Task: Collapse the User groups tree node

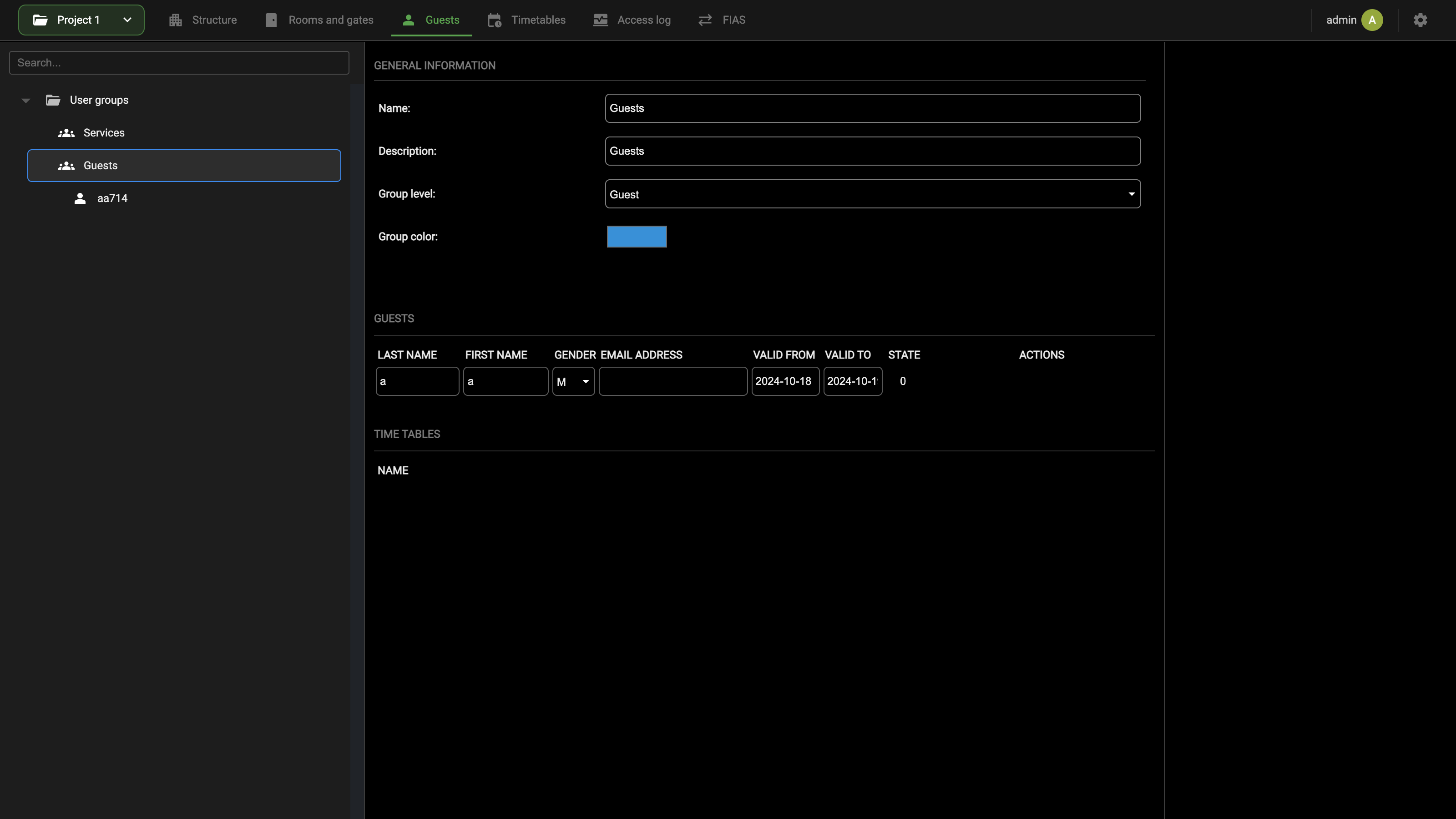Action: click(25, 101)
